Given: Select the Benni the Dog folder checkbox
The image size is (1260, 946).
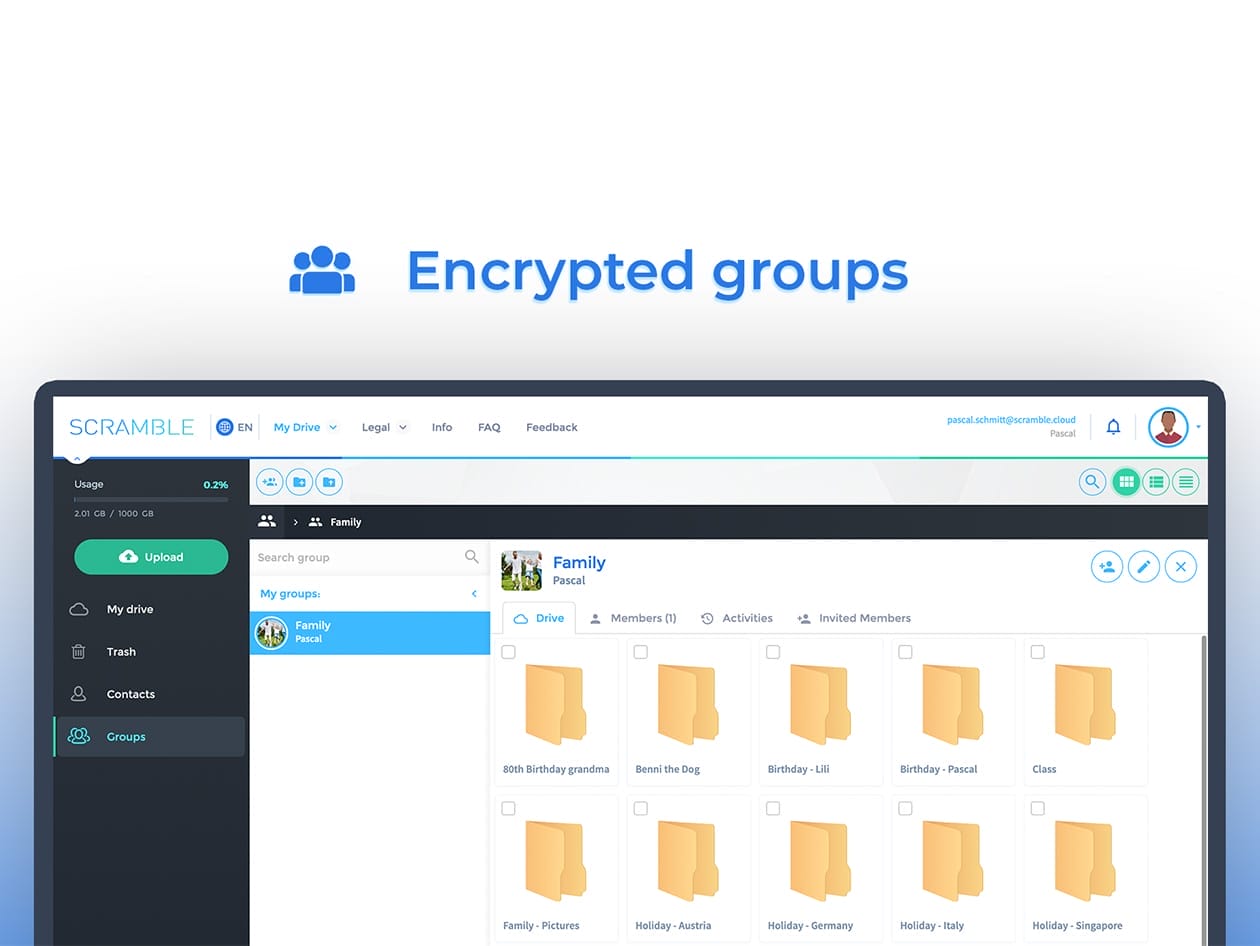Looking at the screenshot, I should point(640,652).
